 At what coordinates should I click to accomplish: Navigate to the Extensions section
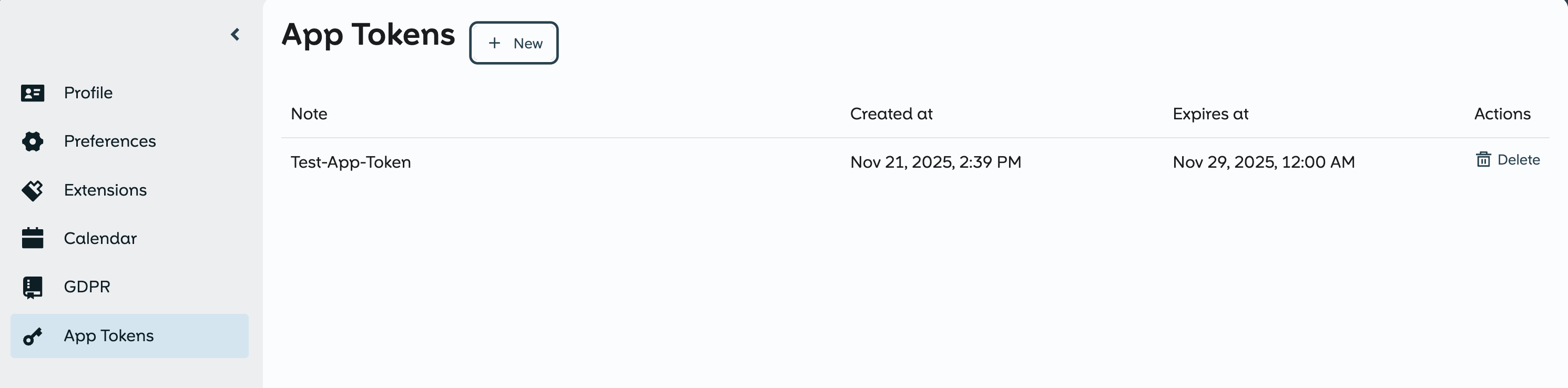(x=105, y=190)
